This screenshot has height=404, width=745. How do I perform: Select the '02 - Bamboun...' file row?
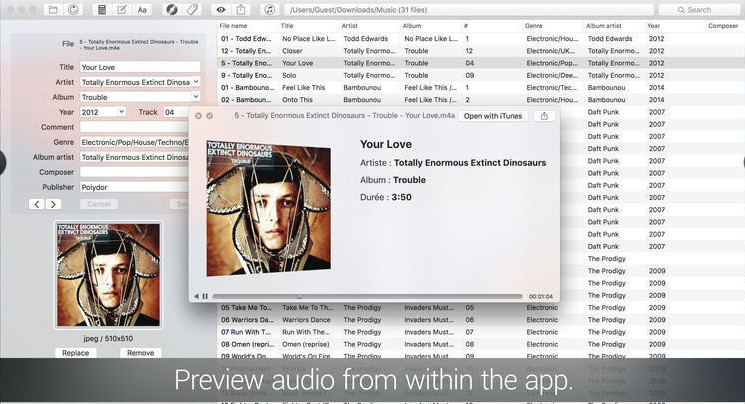click(x=481, y=100)
